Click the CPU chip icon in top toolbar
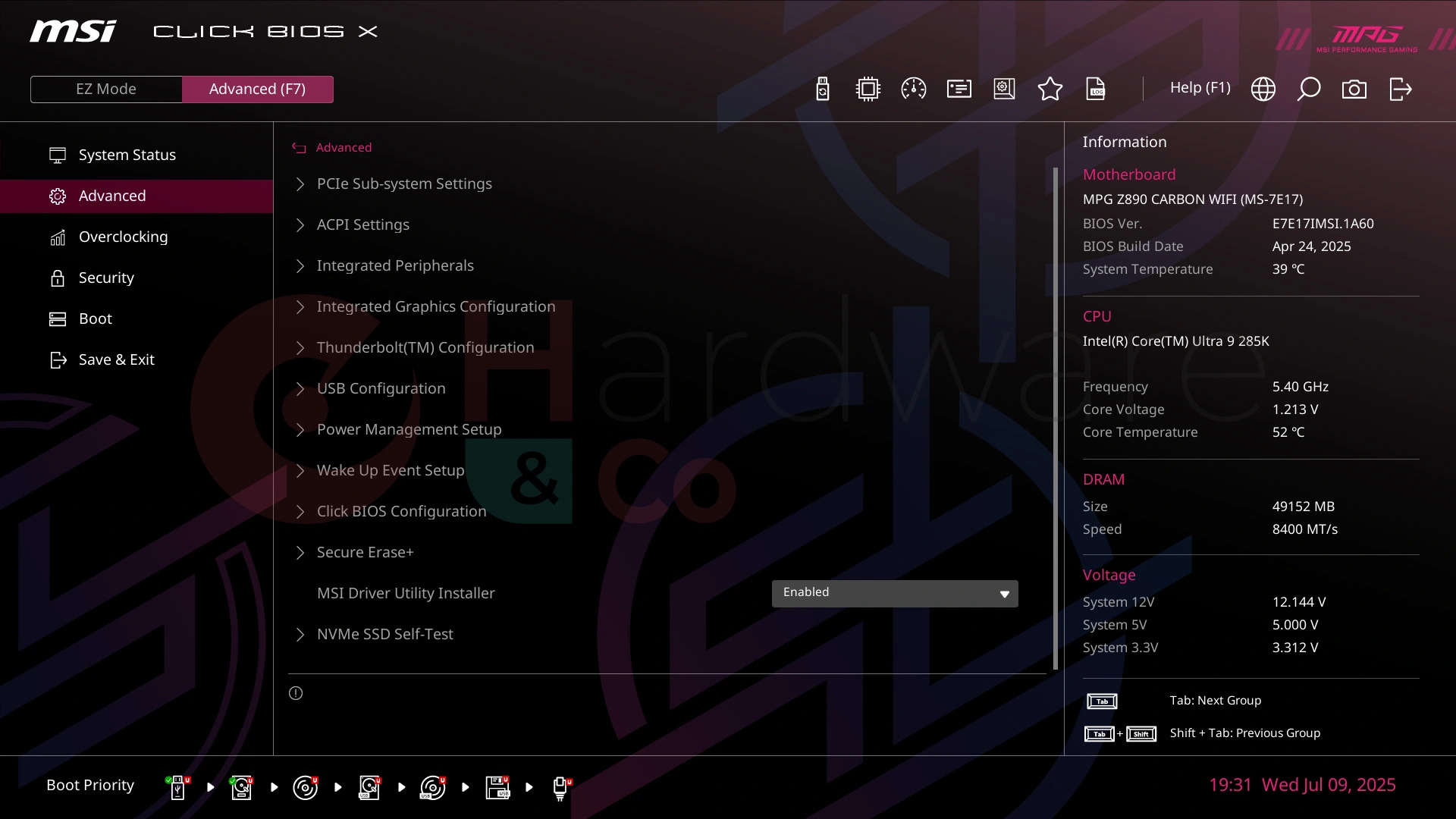 (868, 89)
